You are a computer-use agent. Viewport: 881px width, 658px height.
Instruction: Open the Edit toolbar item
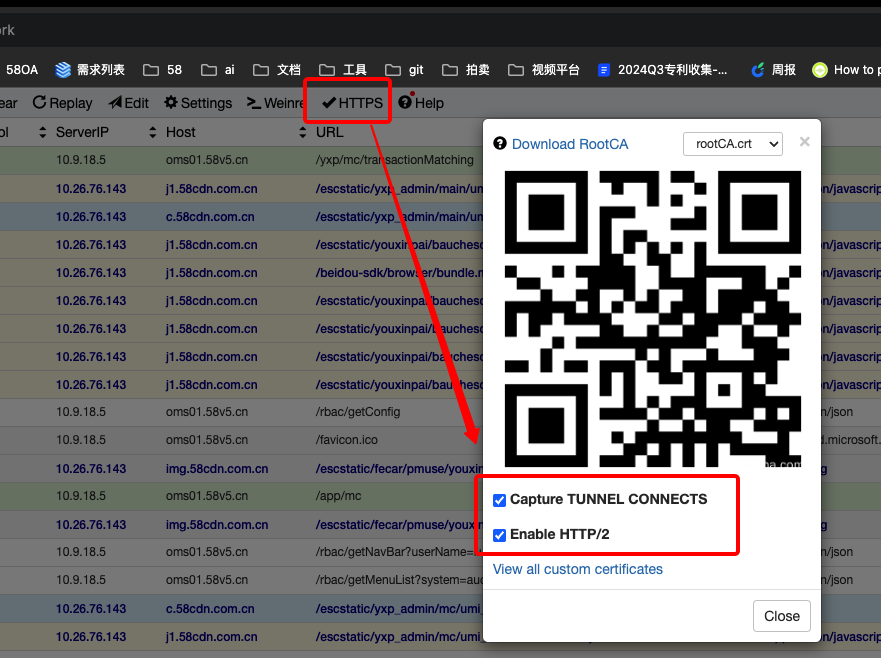click(x=129, y=103)
